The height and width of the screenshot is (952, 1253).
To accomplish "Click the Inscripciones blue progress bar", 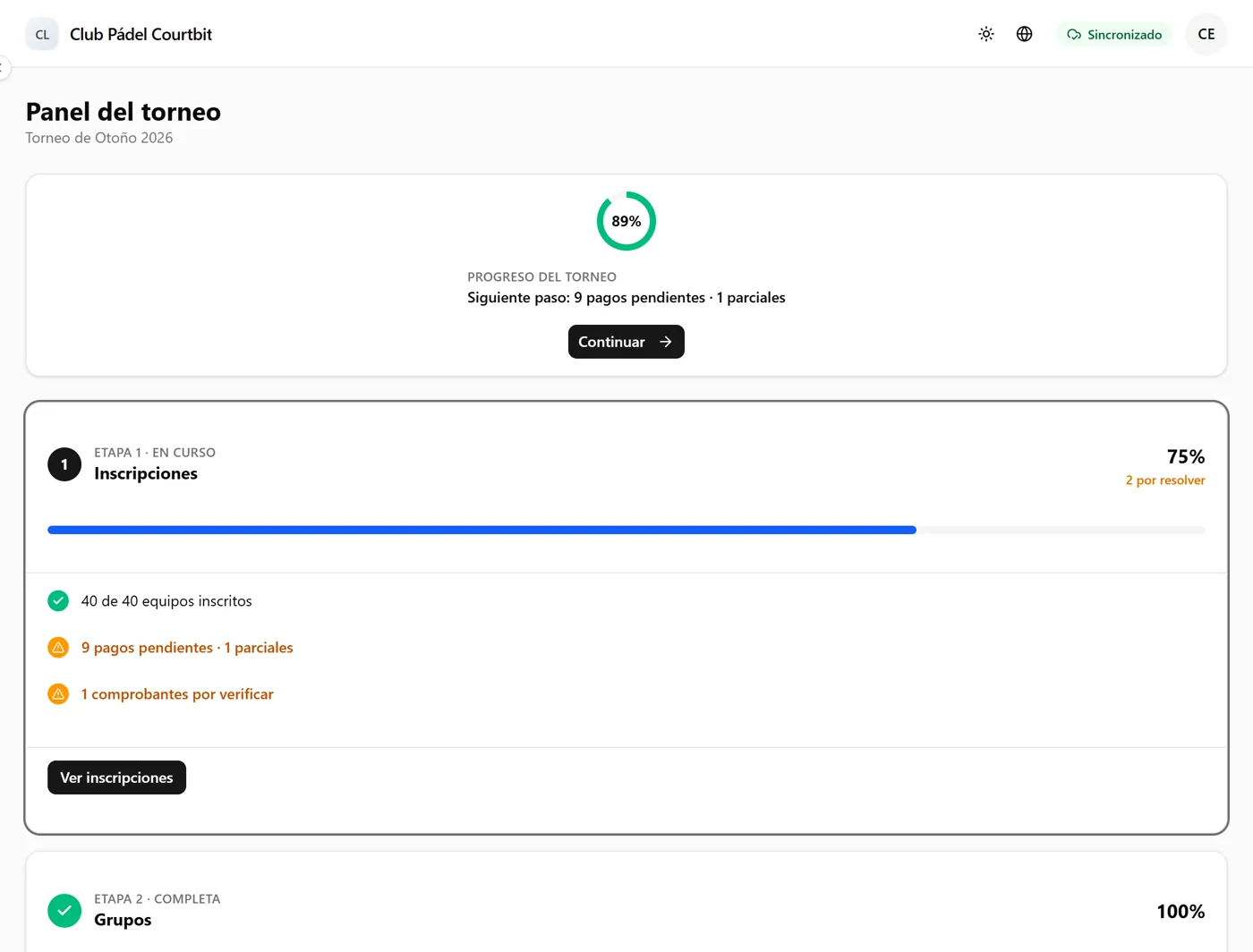I will (x=626, y=530).
